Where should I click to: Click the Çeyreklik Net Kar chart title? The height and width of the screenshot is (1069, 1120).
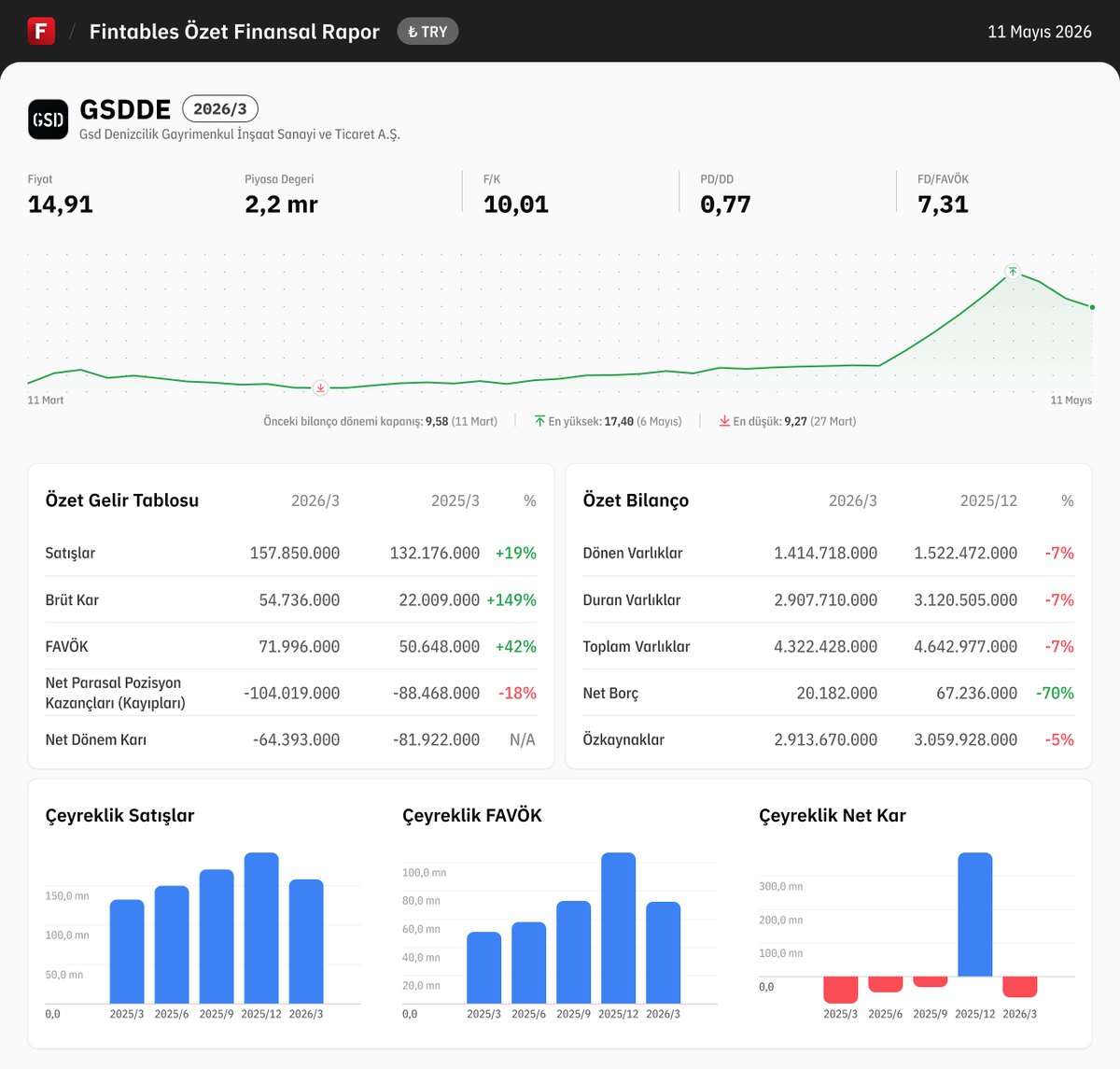pyautogui.click(x=833, y=815)
